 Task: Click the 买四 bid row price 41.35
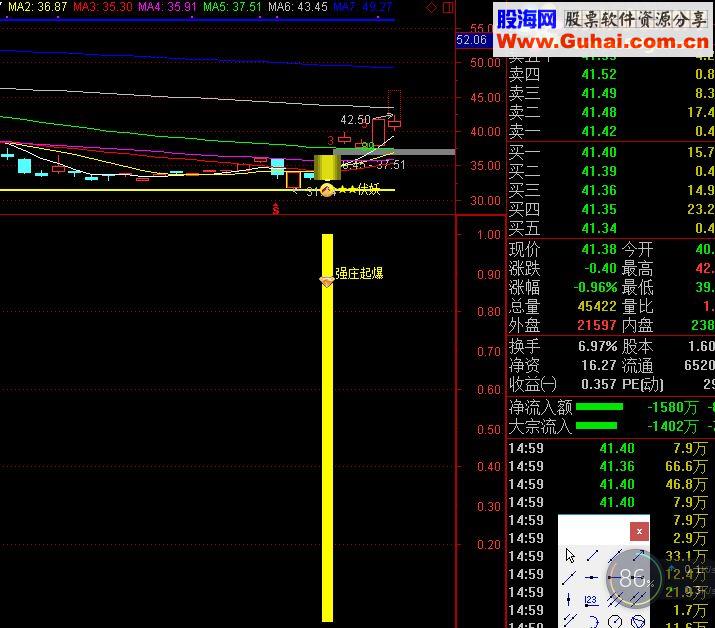[599, 209]
